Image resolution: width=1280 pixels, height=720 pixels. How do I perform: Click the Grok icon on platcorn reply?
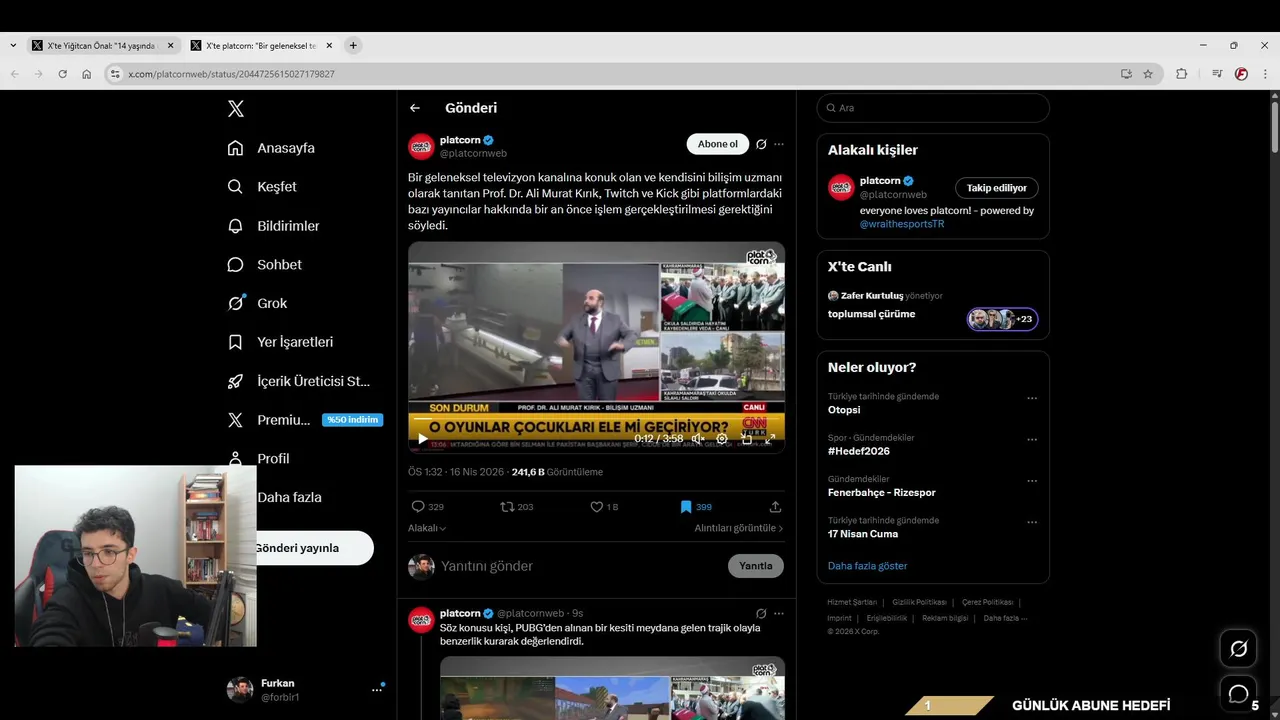[x=761, y=613]
